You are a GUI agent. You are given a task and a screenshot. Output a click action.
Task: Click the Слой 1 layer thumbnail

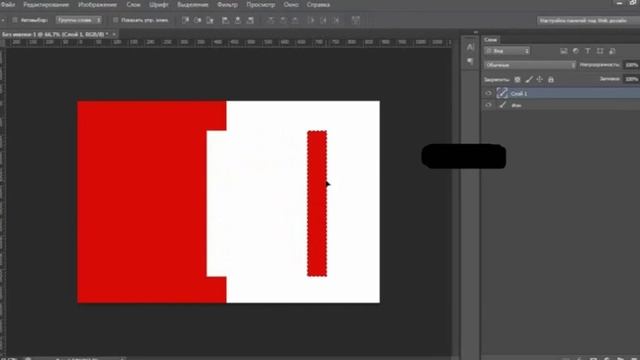point(502,93)
